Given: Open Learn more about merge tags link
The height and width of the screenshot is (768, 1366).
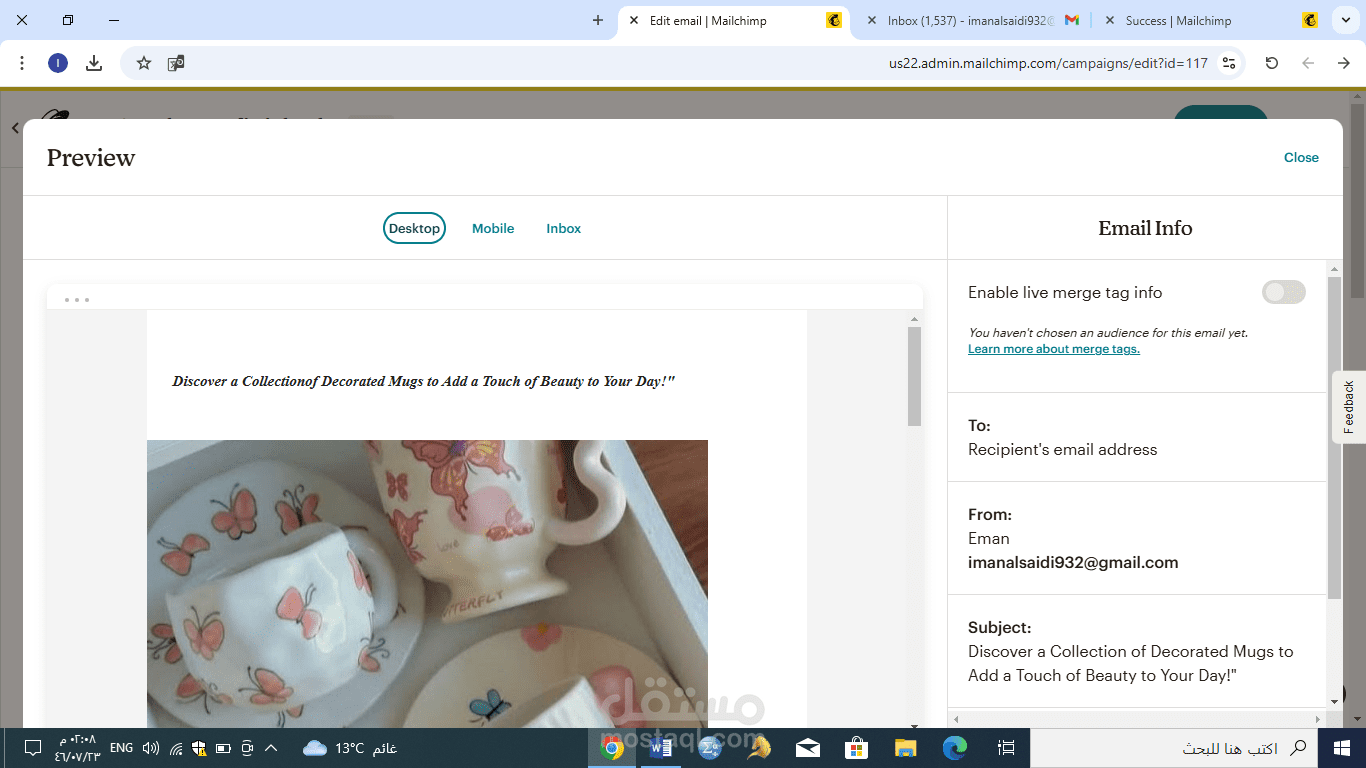Looking at the screenshot, I should 1054,349.
